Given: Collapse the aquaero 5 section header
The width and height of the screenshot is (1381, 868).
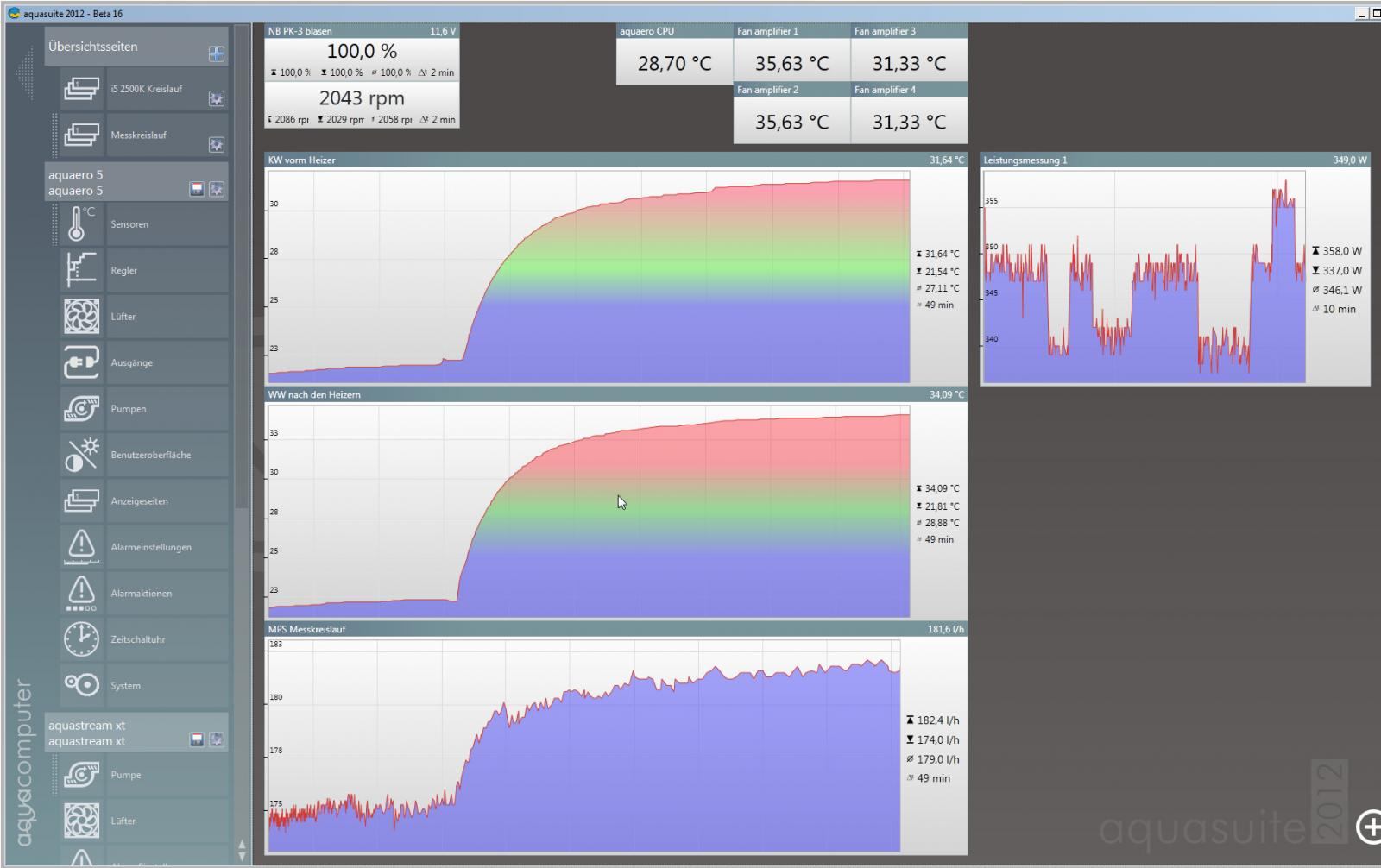Looking at the screenshot, I should 136,182.
